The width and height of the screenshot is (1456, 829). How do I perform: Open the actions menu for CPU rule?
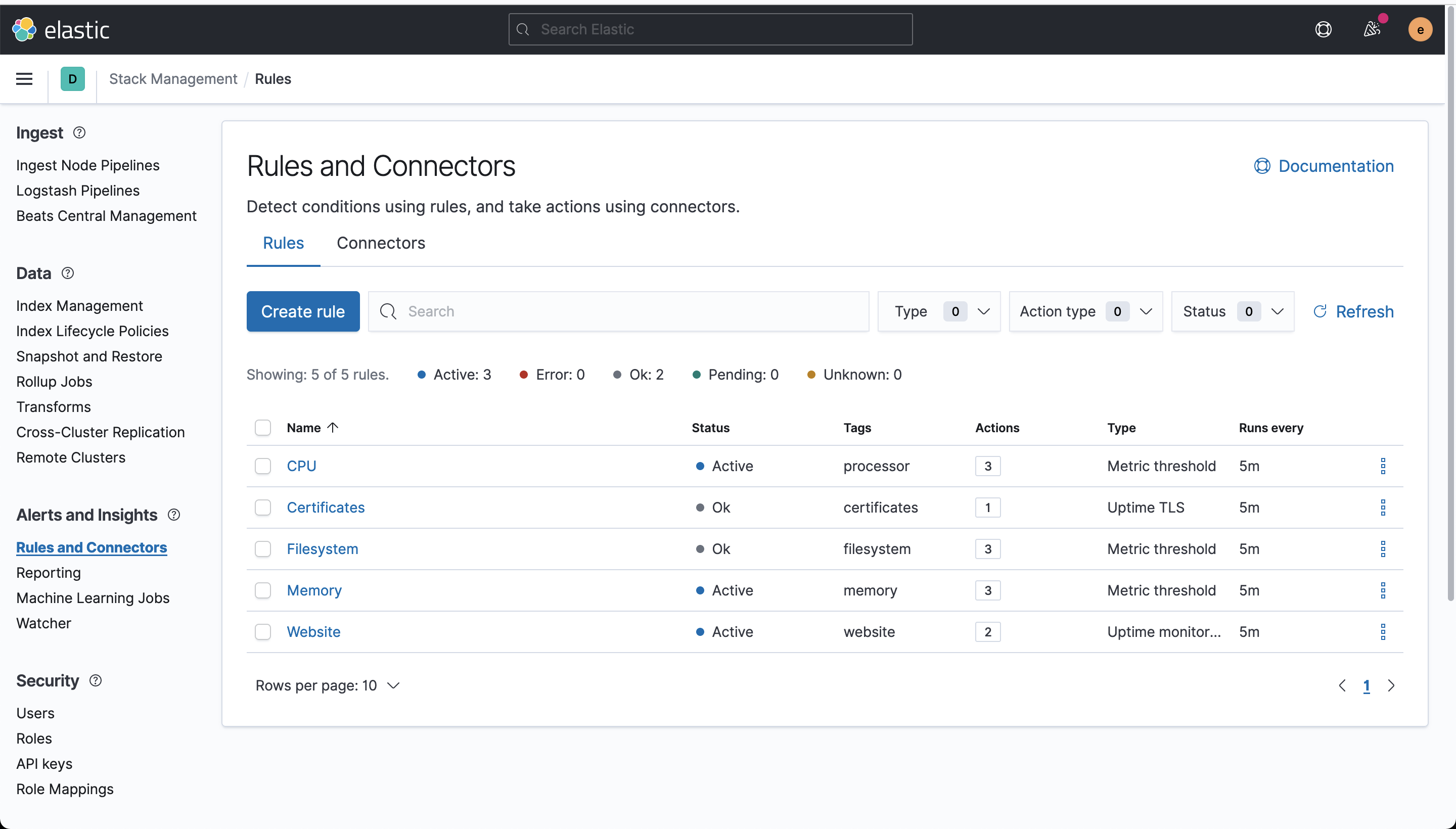(1383, 466)
